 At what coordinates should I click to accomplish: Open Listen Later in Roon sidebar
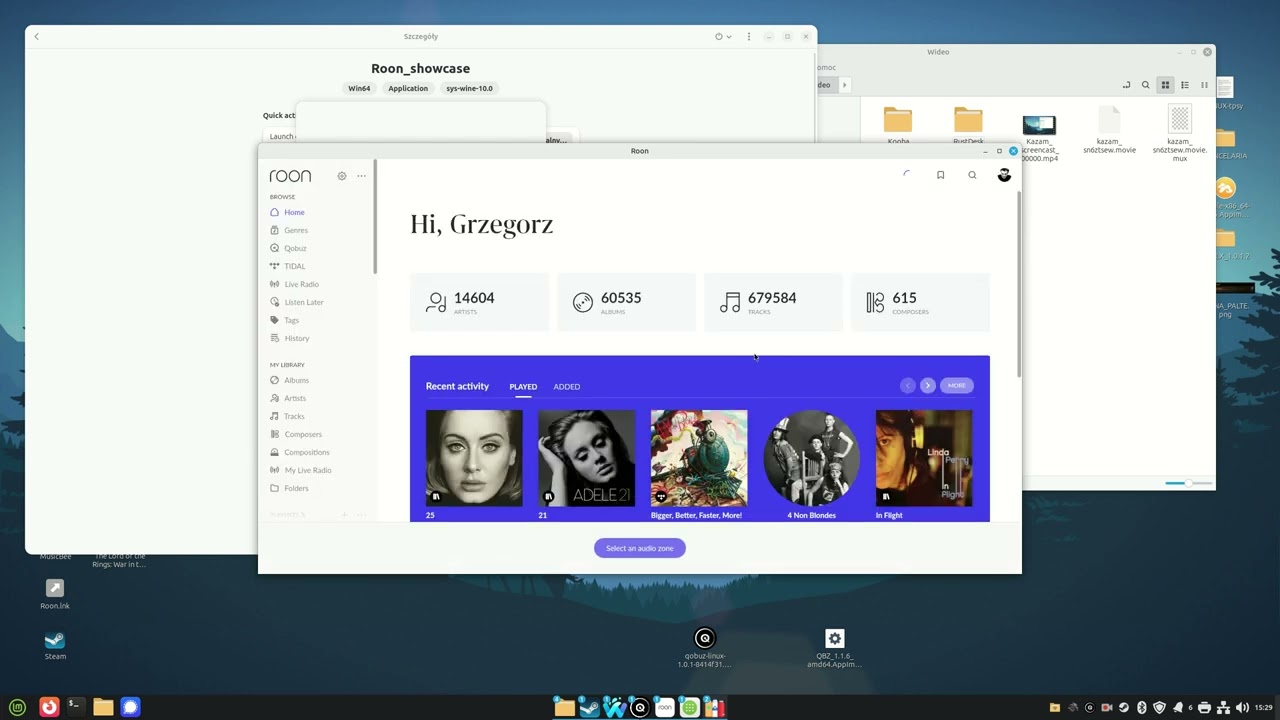click(x=303, y=302)
